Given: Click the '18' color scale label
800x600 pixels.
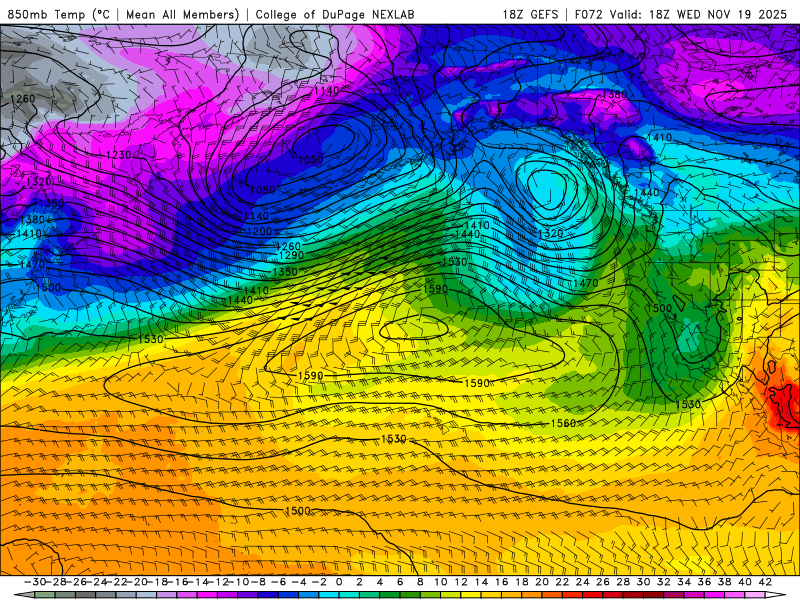Looking at the screenshot, I should (x=522, y=582).
